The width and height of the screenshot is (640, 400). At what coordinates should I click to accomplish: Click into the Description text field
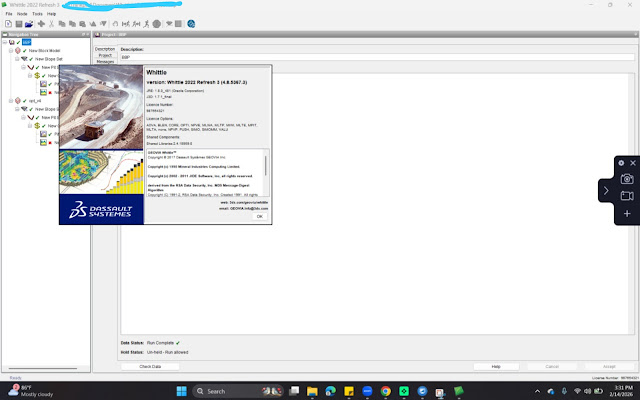(377, 57)
